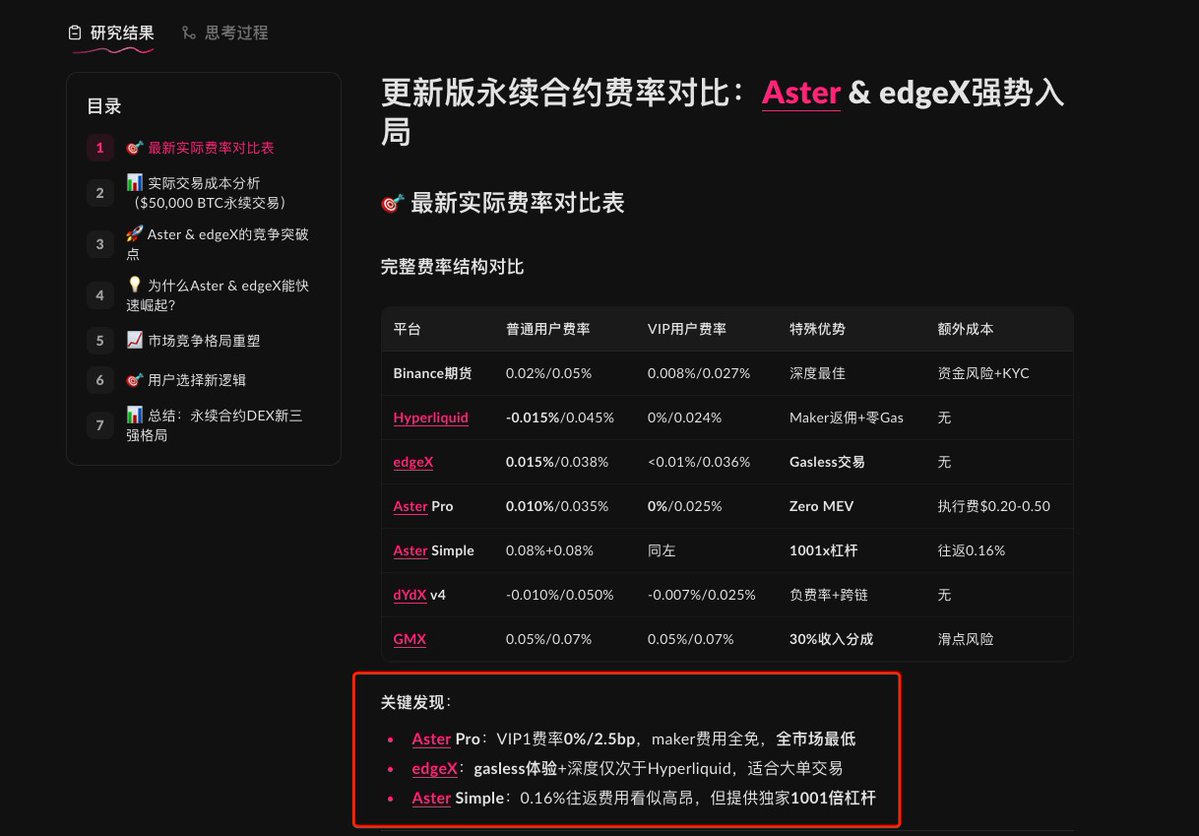The width and height of the screenshot is (1199, 836).
Task: Click the 30%收入分成 cell
Action: tap(831, 639)
